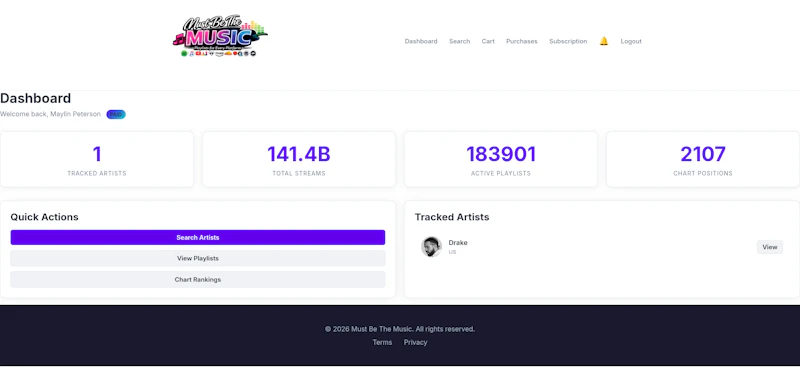This screenshot has width=800, height=378.
Task: Go to the Search nav link
Action: [459, 41]
